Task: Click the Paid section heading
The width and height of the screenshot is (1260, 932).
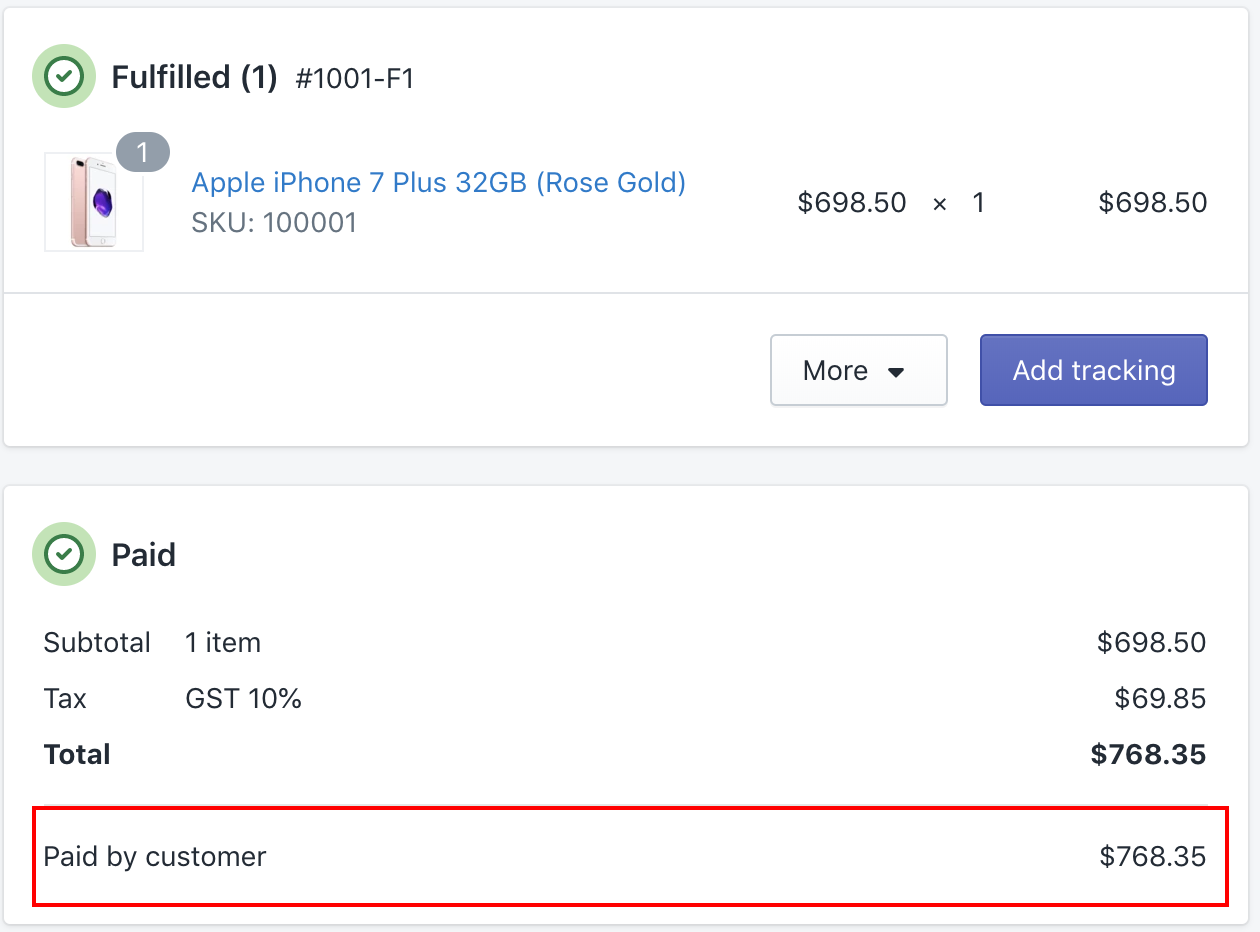Action: pyautogui.click(x=143, y=554)
